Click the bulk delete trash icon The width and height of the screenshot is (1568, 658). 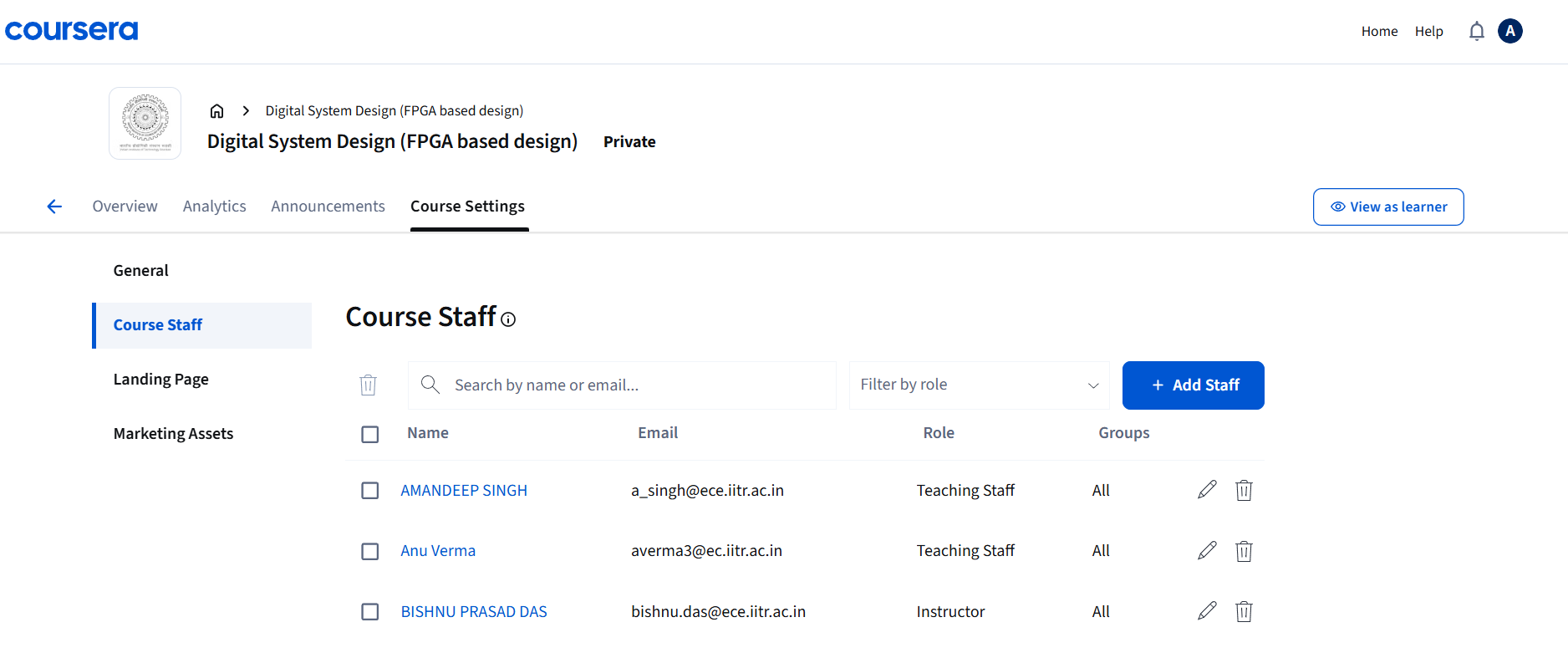coord(369,385)
